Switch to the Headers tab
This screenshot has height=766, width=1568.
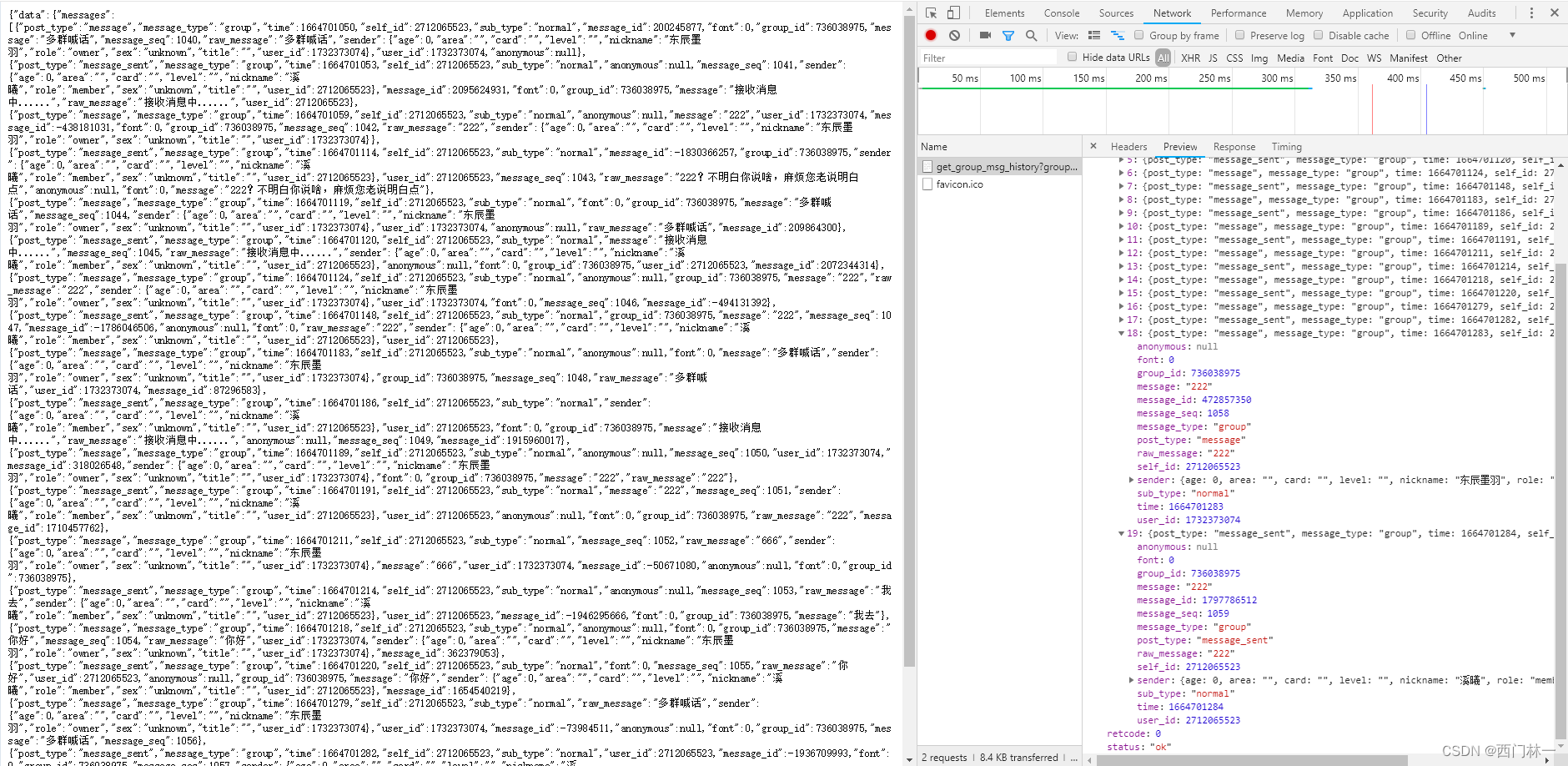(x=1128, y=146)
